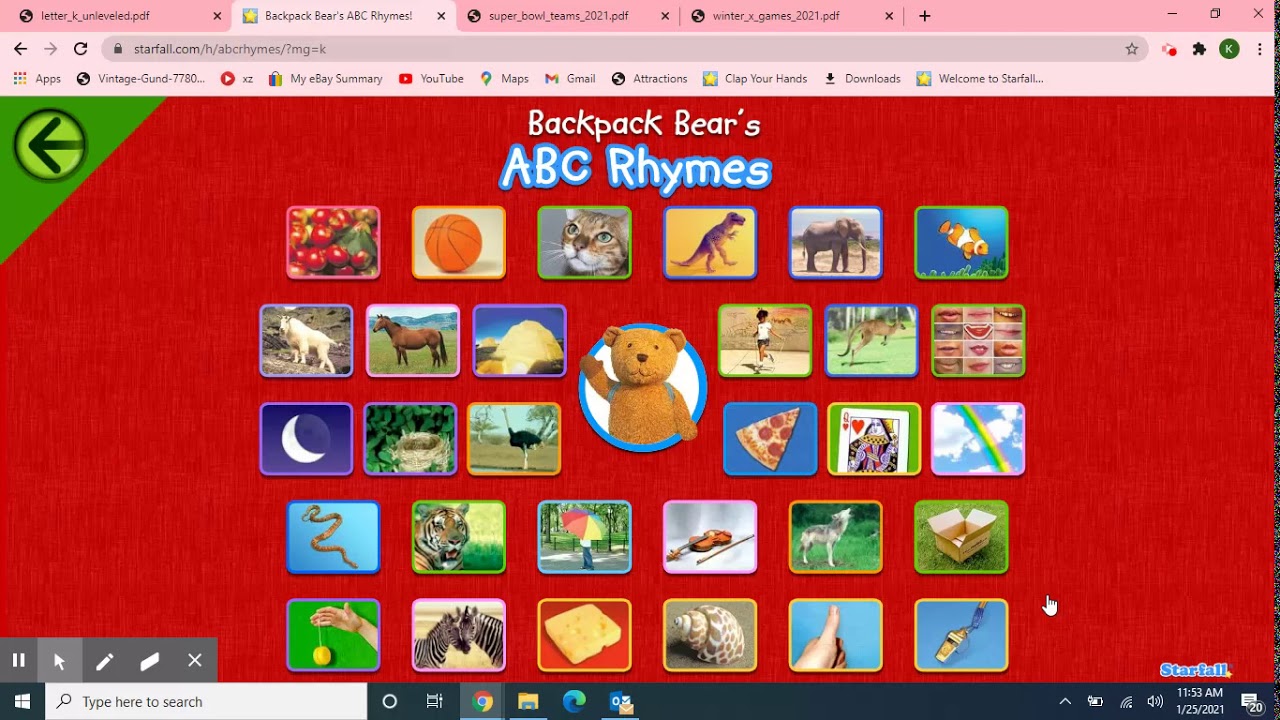The width and height of the screenshot is (1280, 720).
Task: Open the Gmail bookmark
Action: [x=570, y=78]
